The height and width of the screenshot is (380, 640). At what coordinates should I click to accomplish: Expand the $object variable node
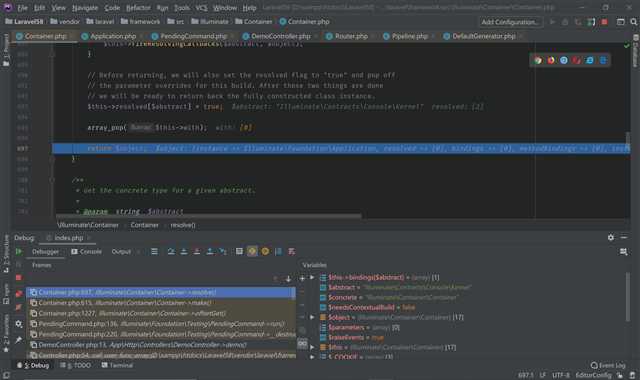pyautogui.click(x=312, y=317)
